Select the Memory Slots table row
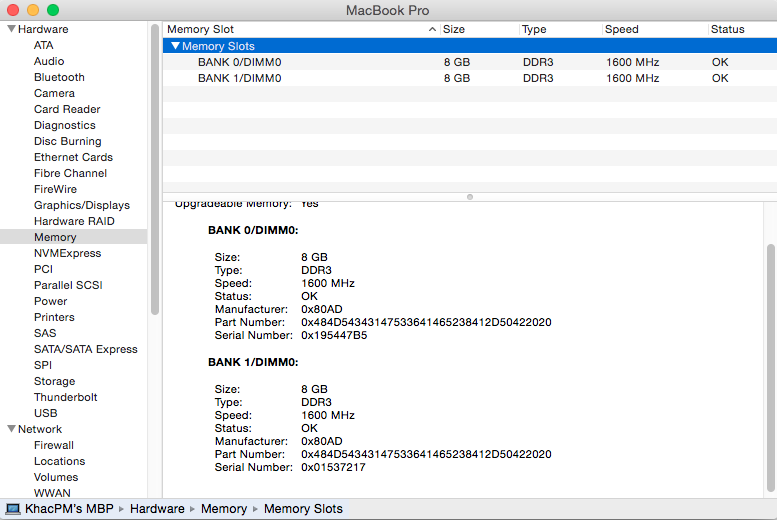The width and height of the screenshot is (777, 520). (470, 46)
